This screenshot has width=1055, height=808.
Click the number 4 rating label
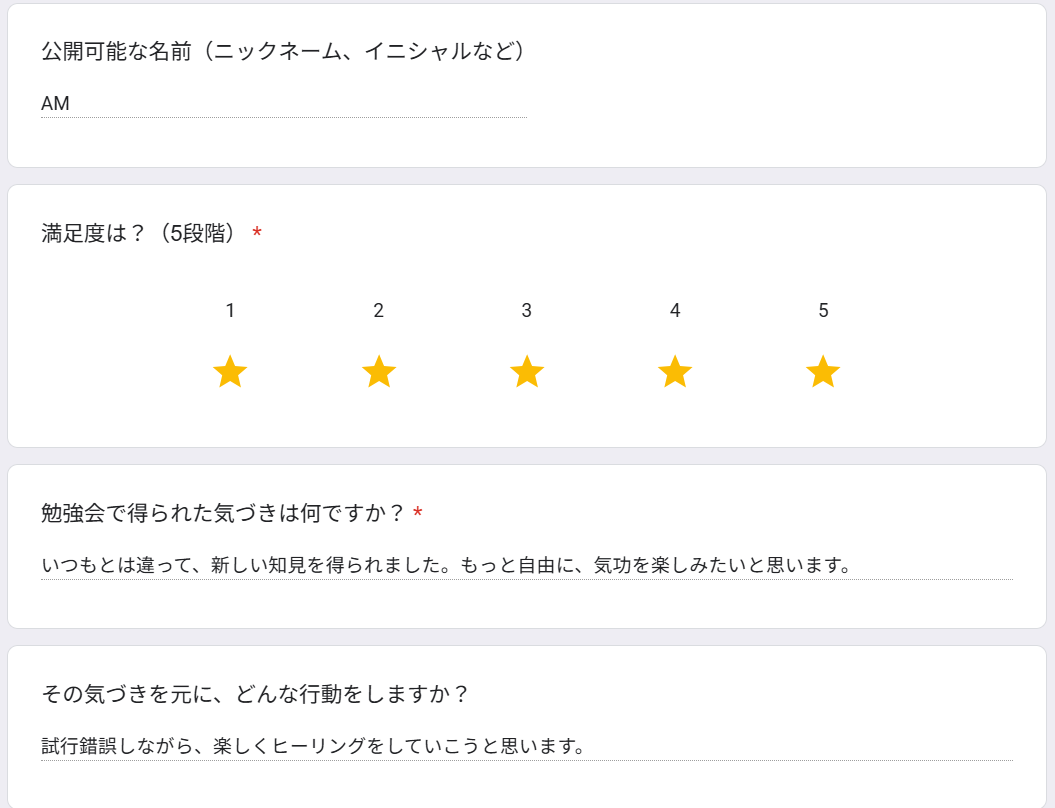(x=675, y=310)
